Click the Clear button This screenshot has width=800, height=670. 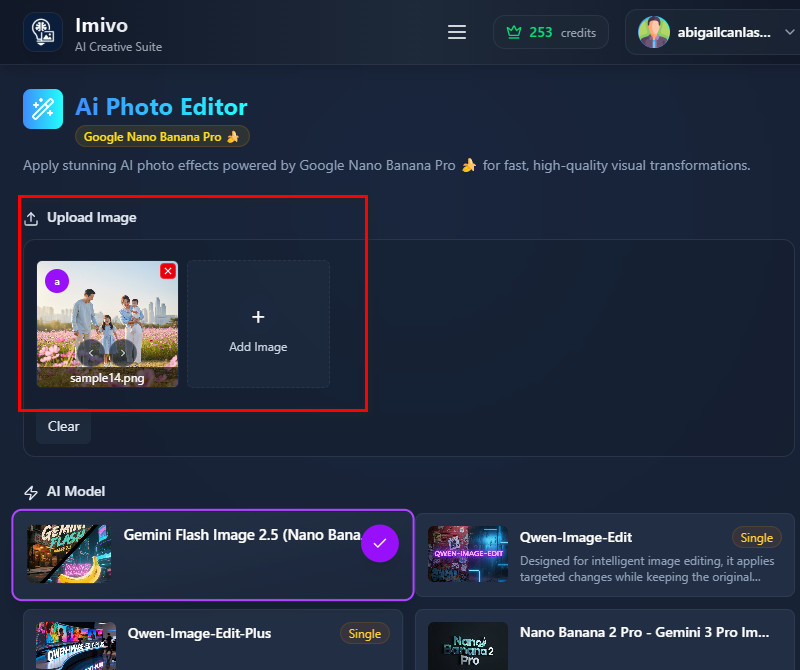pyautogui.click(x=63, y=426)
